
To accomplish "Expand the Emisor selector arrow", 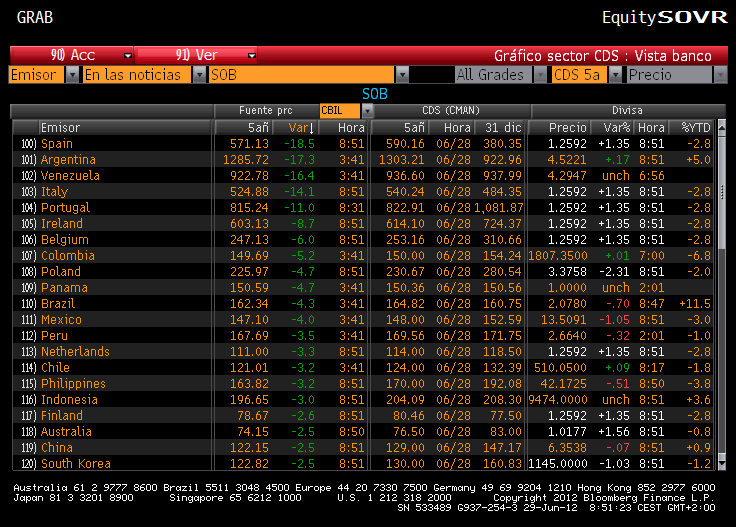I will tap(72, 75).
